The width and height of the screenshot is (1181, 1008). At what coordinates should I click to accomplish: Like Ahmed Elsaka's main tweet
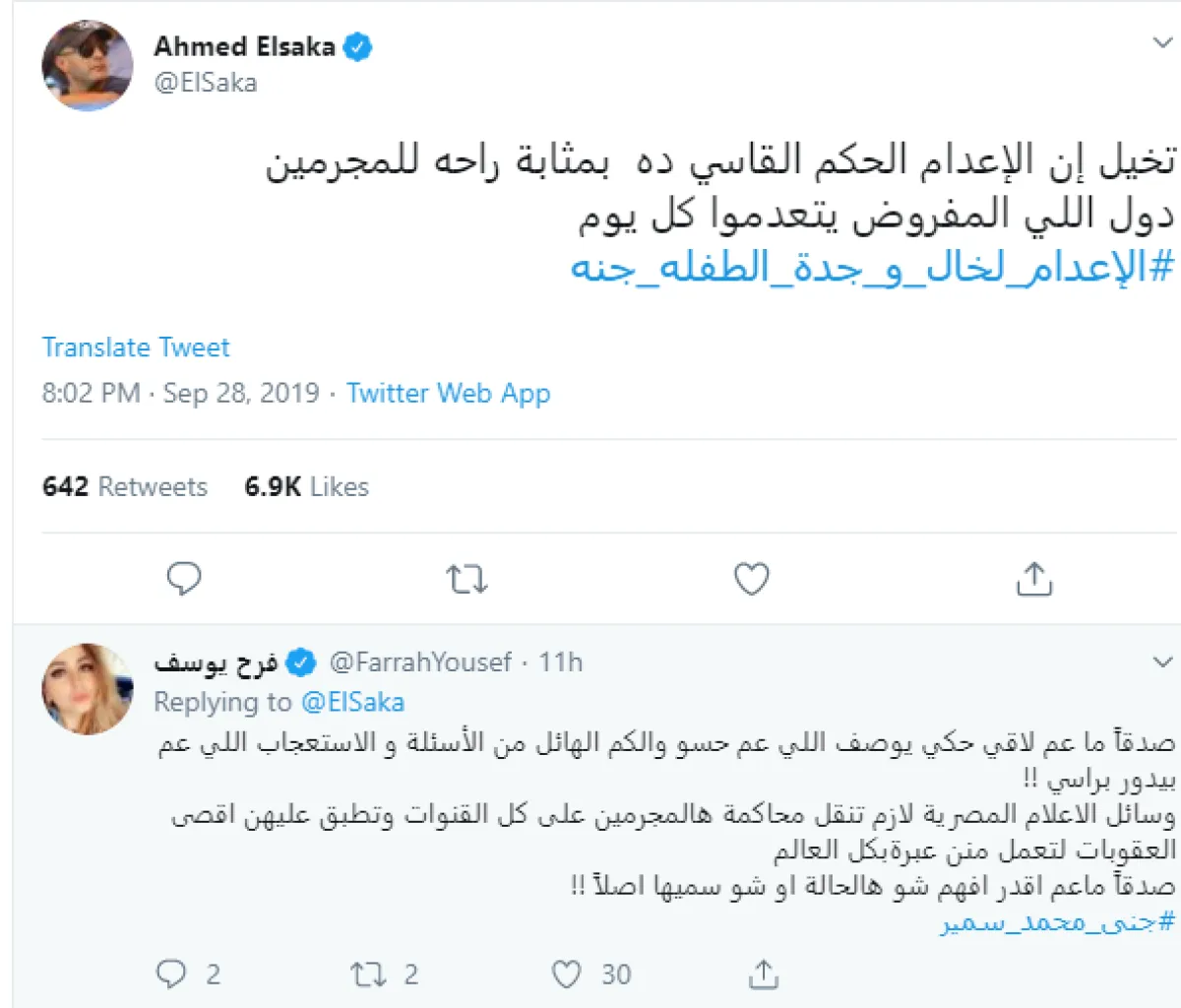tap(751, 579)
